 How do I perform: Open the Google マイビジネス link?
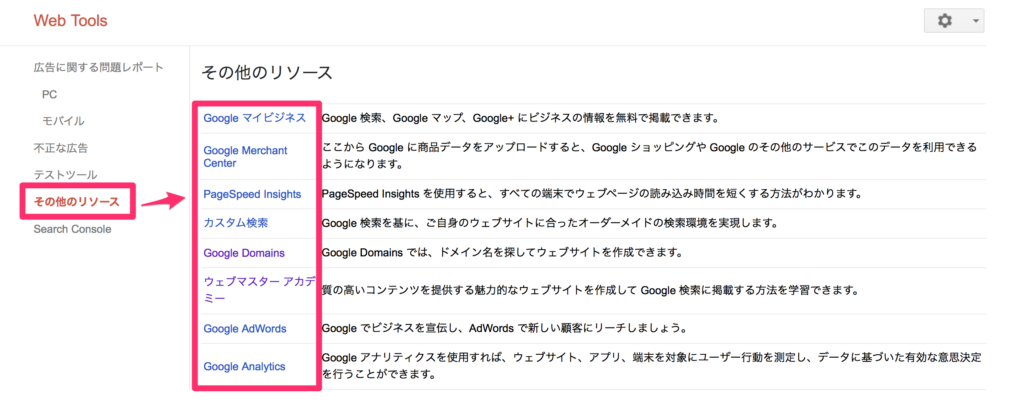pos(255,118)
